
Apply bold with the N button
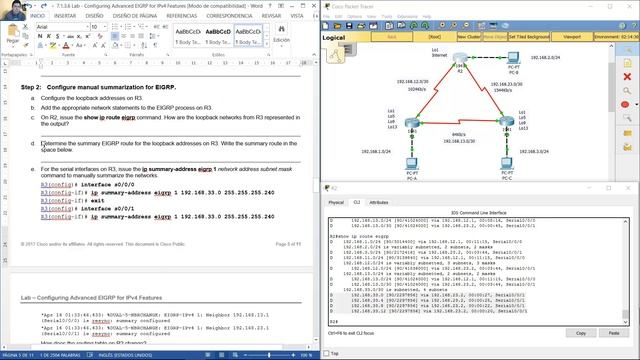(40, 36)
